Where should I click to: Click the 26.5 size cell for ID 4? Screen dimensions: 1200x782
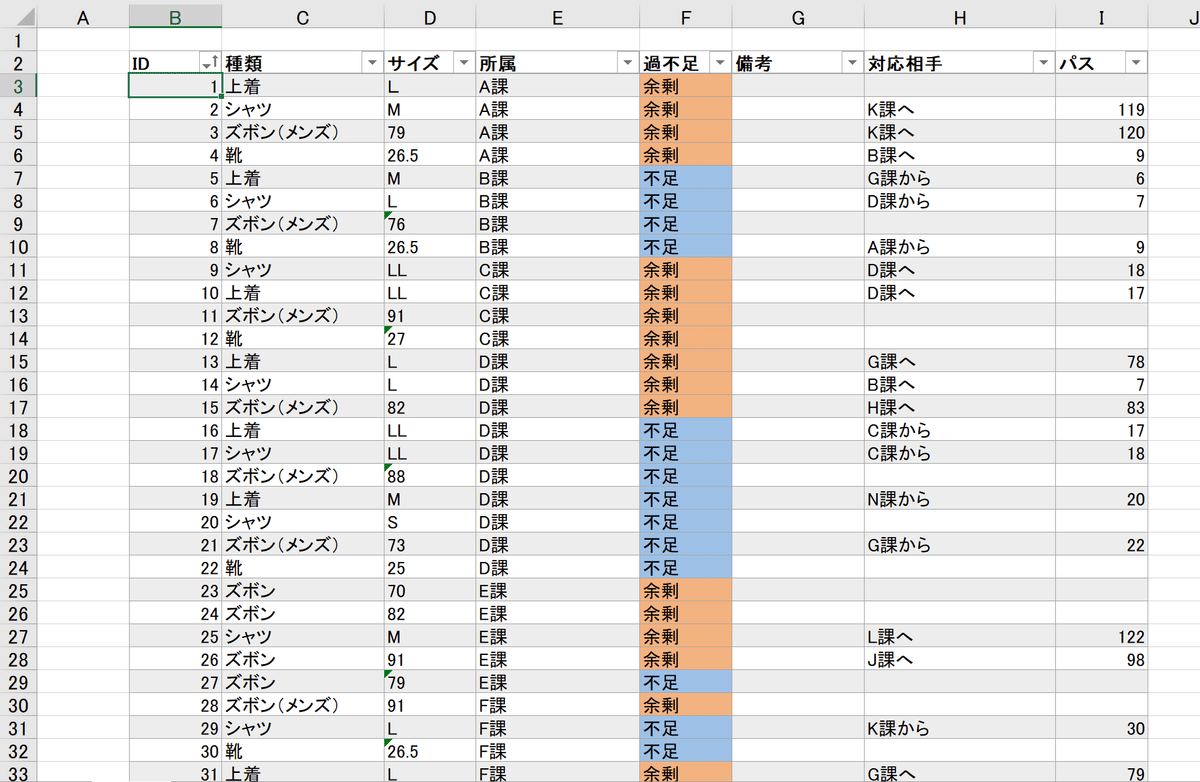tap(430, 155)
